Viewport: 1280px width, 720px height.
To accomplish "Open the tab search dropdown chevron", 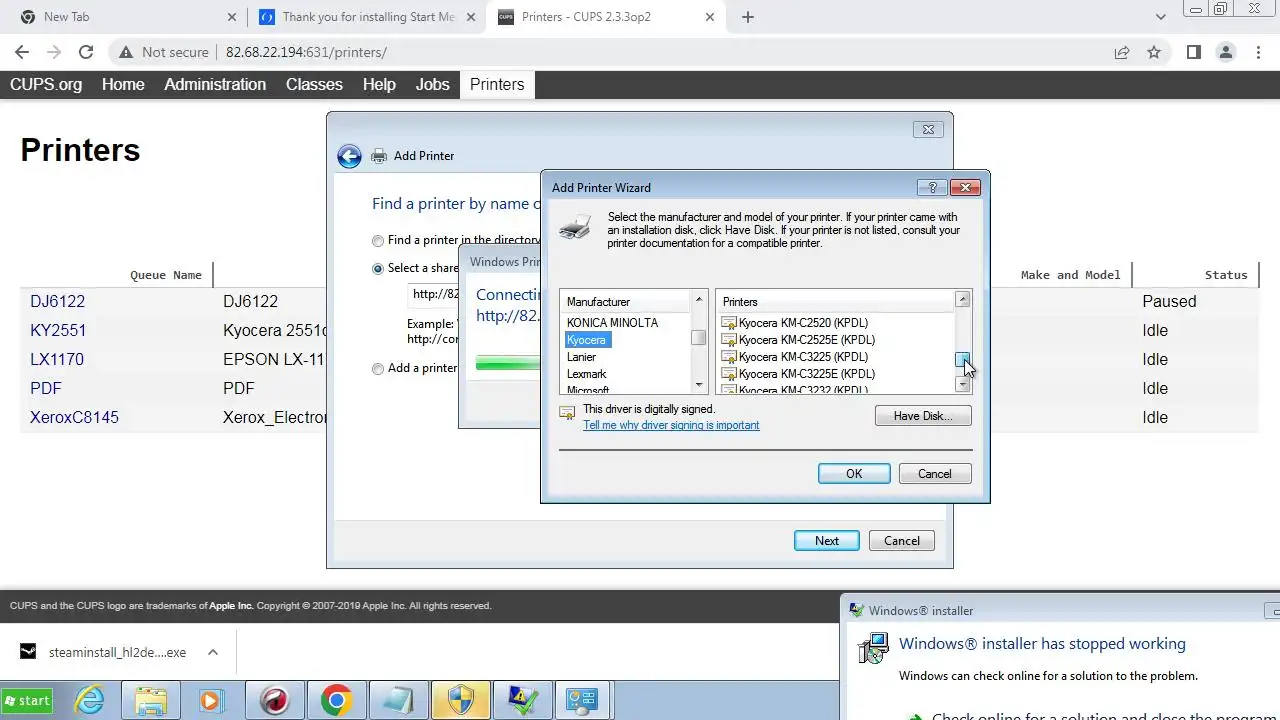I will (1160, 17).
